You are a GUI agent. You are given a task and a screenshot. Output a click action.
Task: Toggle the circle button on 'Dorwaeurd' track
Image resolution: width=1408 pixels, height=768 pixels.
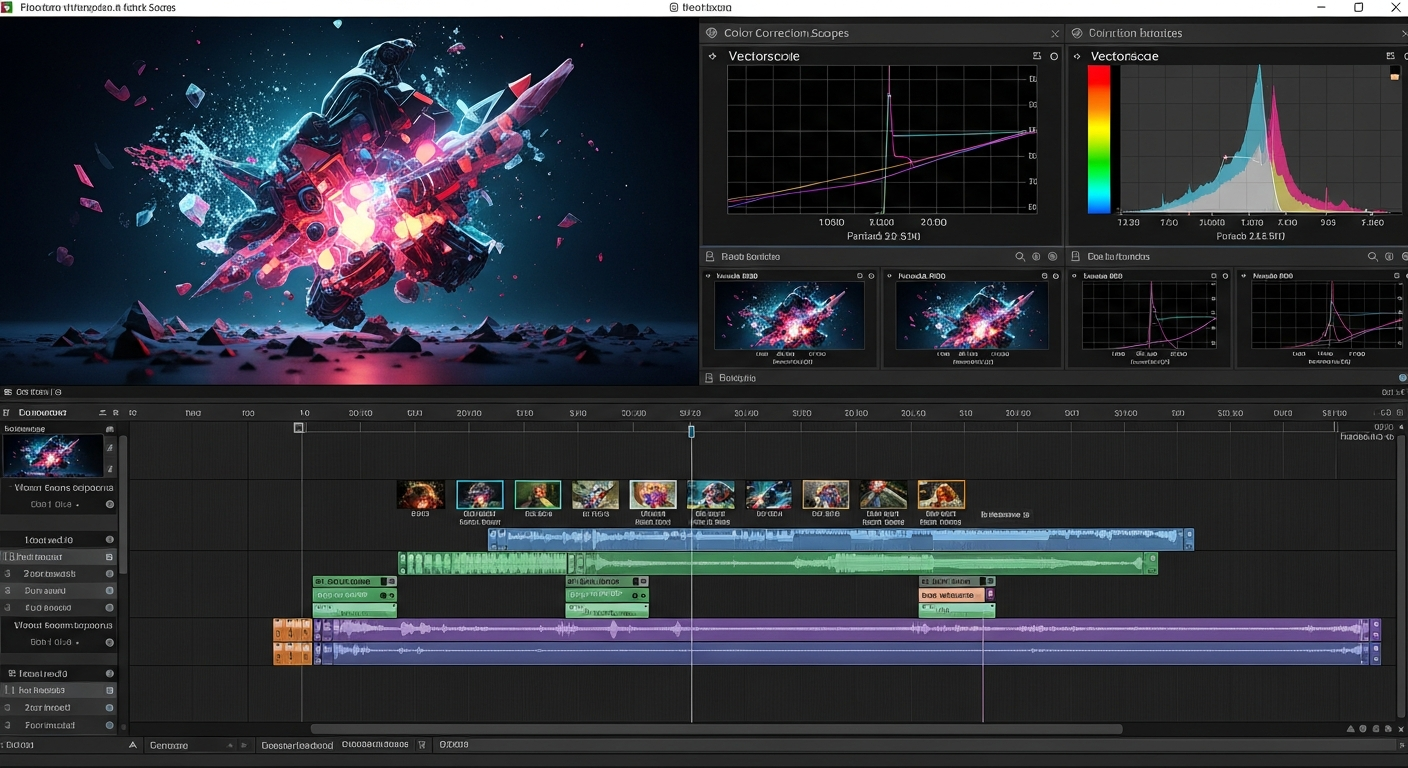tap(110, 591)
